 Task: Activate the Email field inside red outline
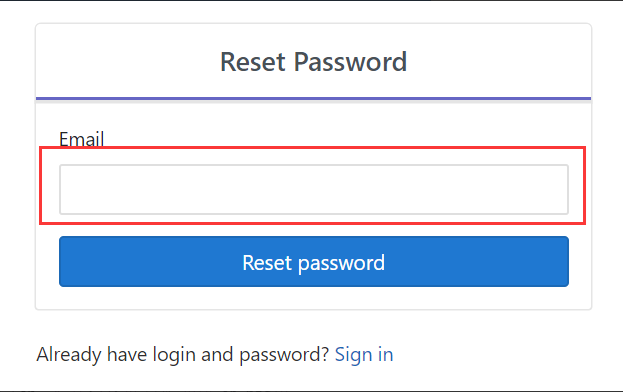[314, 189]
